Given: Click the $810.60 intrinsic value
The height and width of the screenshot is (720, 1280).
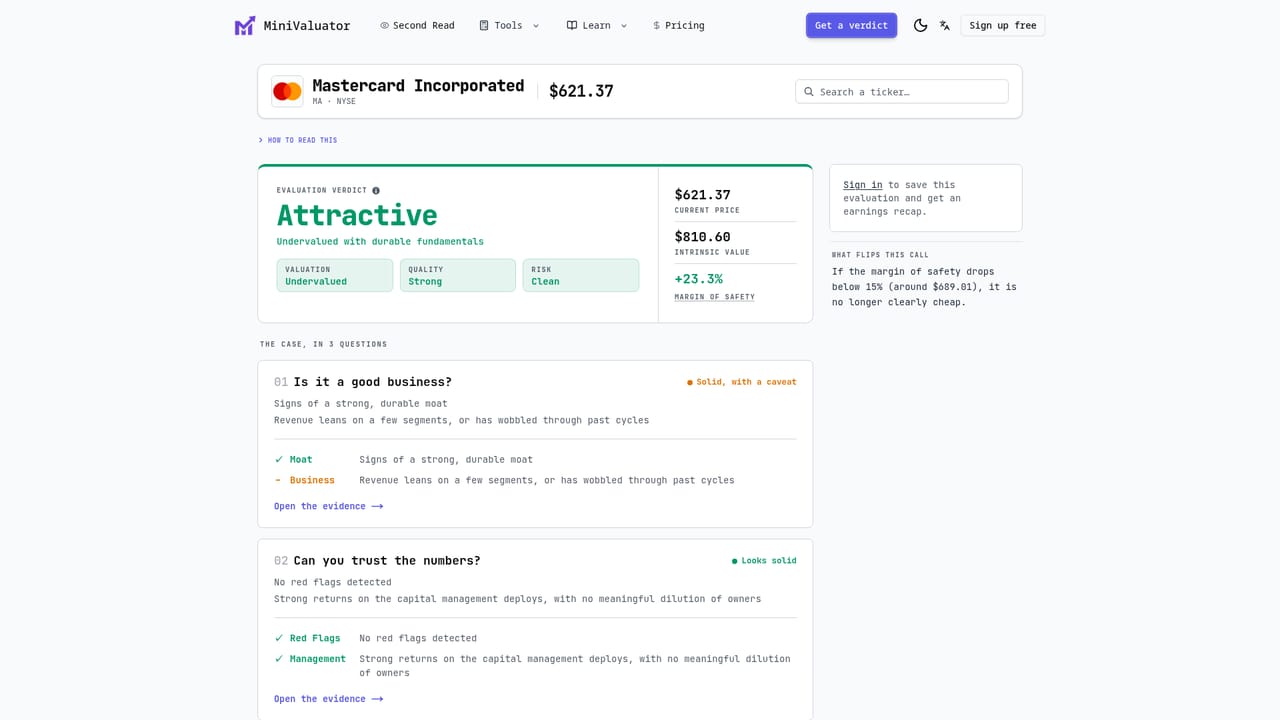Looking at the screenshot, I should click(703, 237).
